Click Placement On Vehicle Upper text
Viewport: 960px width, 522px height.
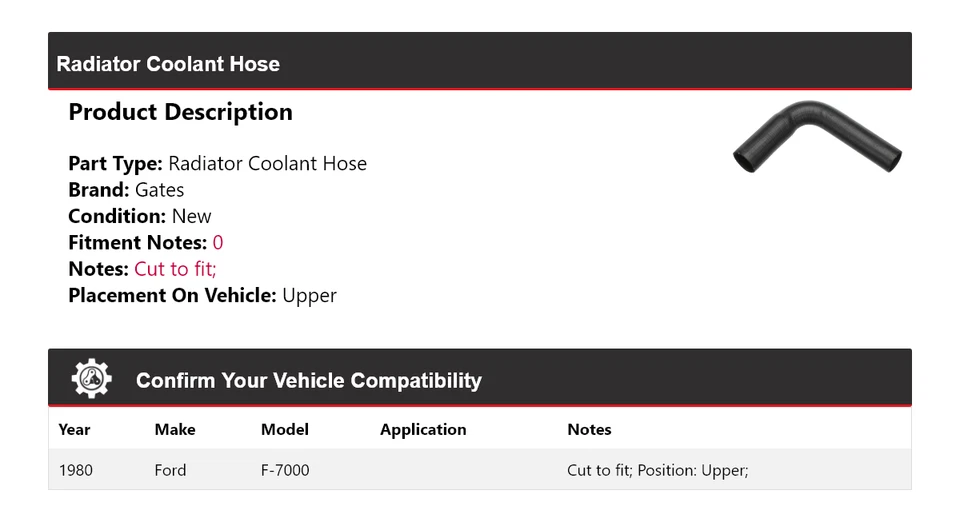point(202,295)
